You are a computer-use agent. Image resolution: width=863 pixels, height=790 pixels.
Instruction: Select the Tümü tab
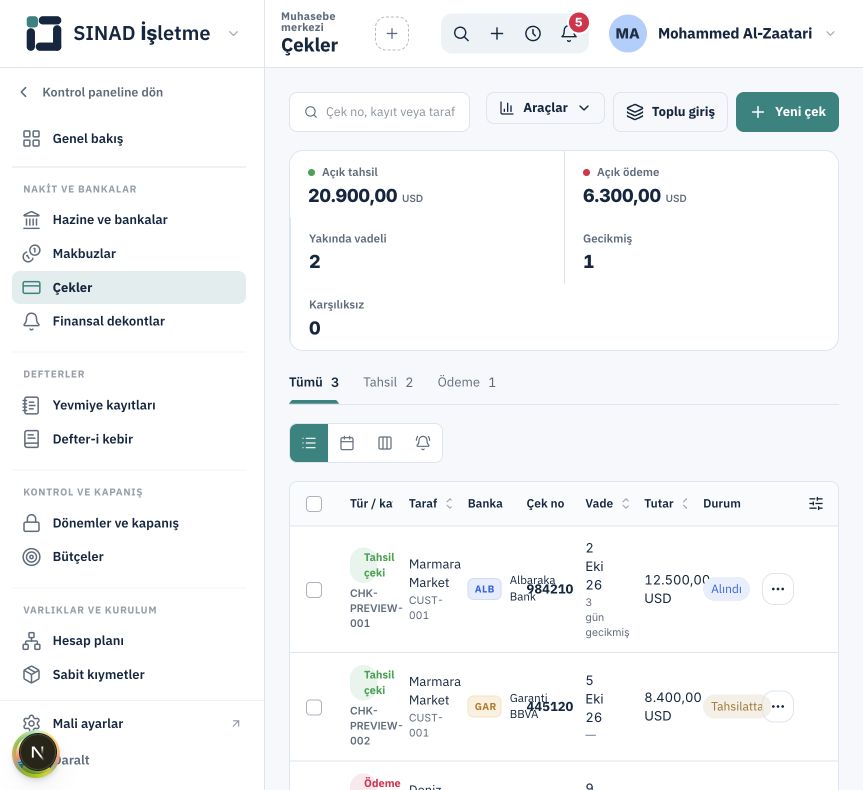click(x=314, y=383)
